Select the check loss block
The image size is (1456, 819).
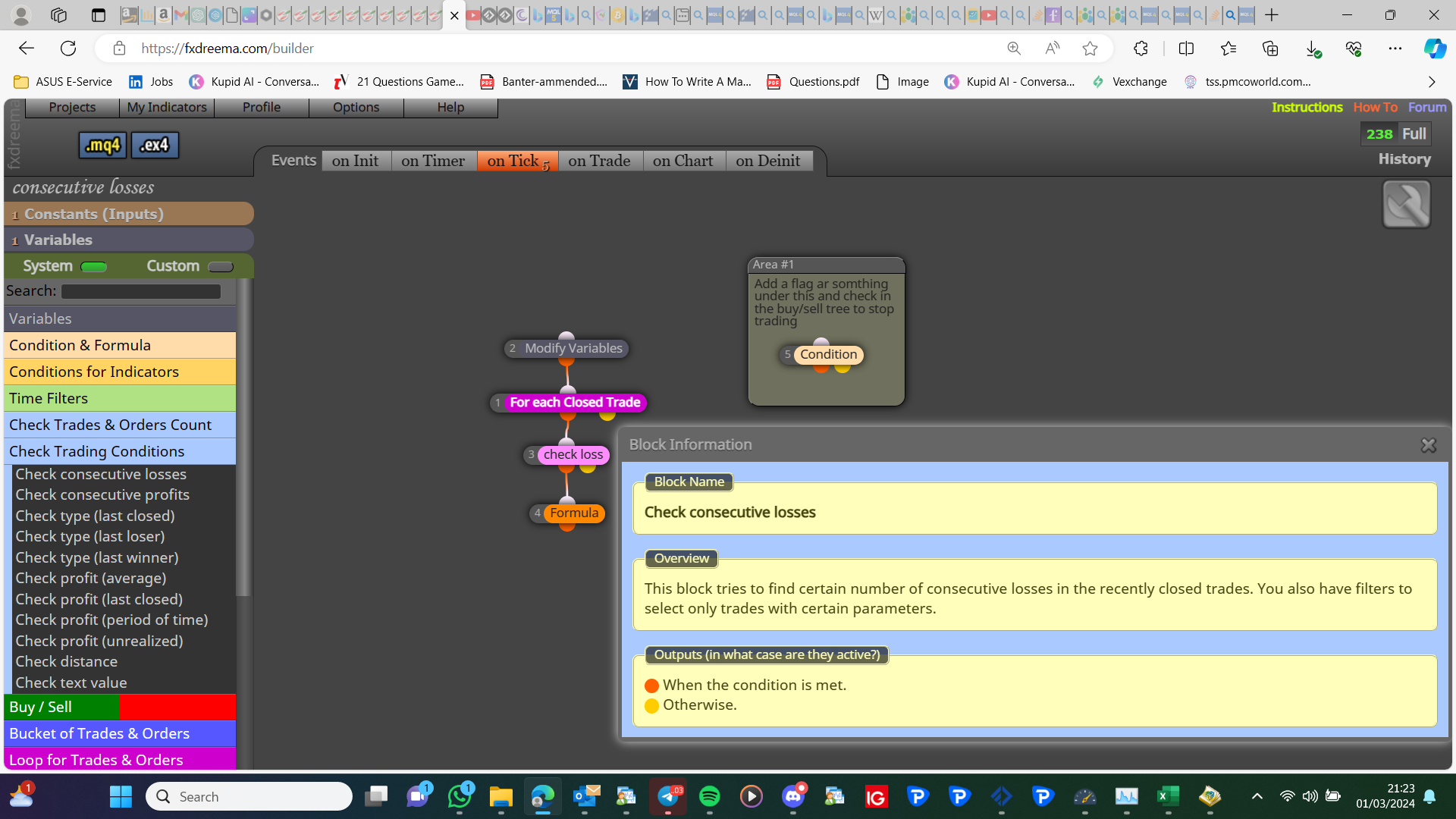click(x=573, y=455)
